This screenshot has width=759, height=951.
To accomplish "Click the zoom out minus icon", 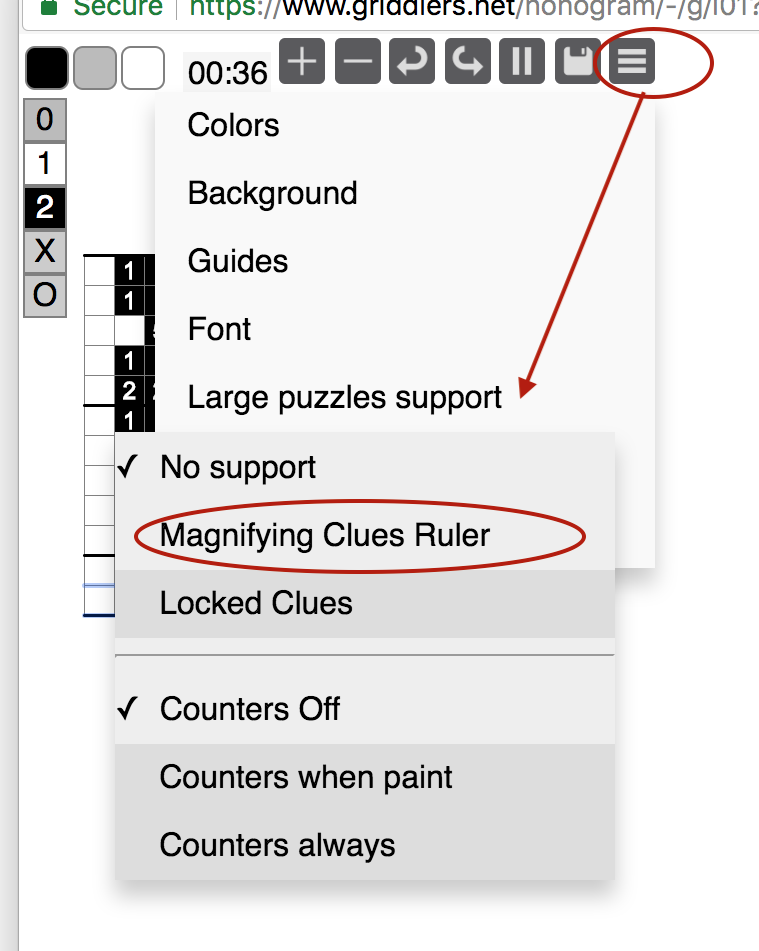I will click(357, 61).
